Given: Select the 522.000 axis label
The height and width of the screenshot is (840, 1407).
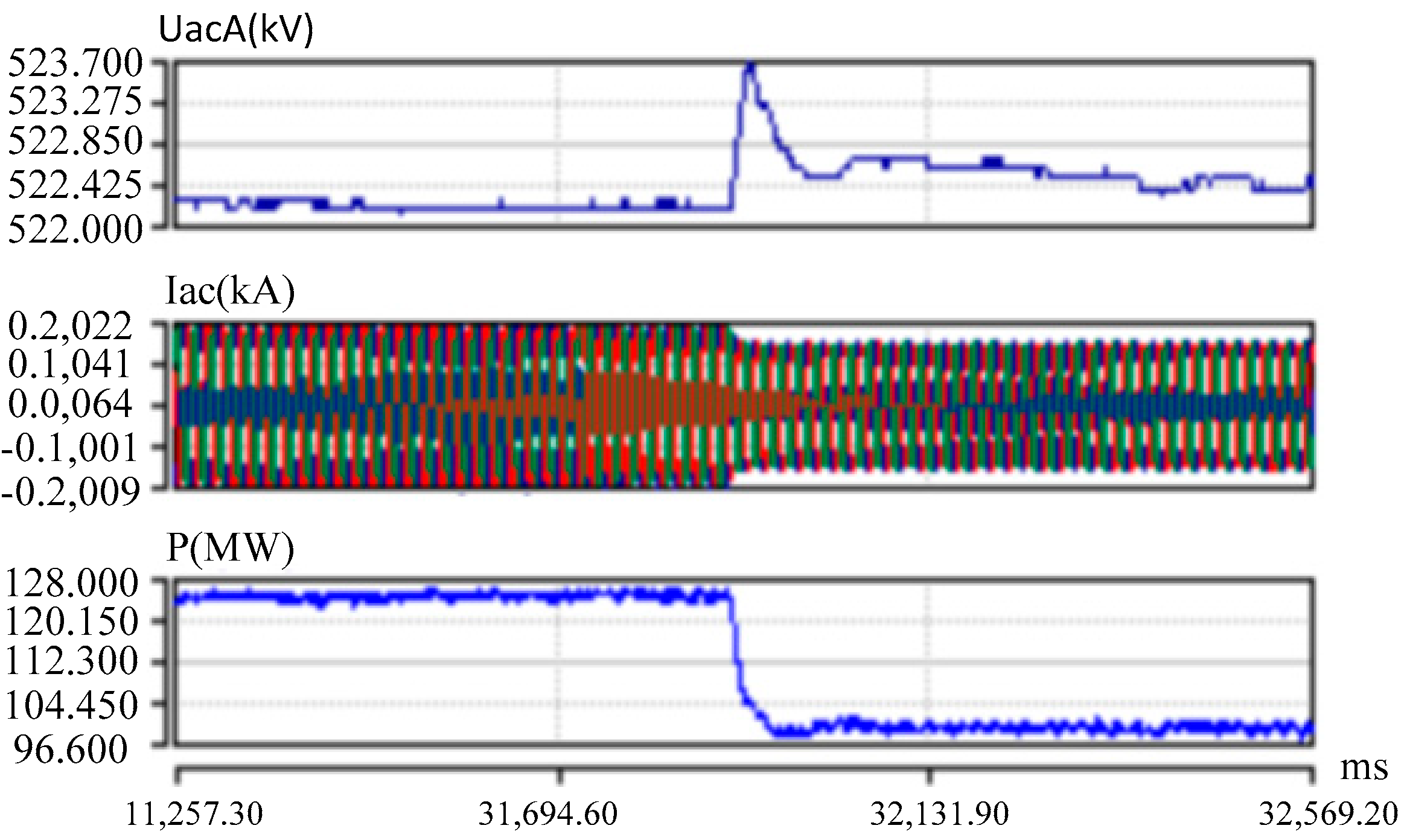Looking at the screenshot, I should [x=75, y=230].
